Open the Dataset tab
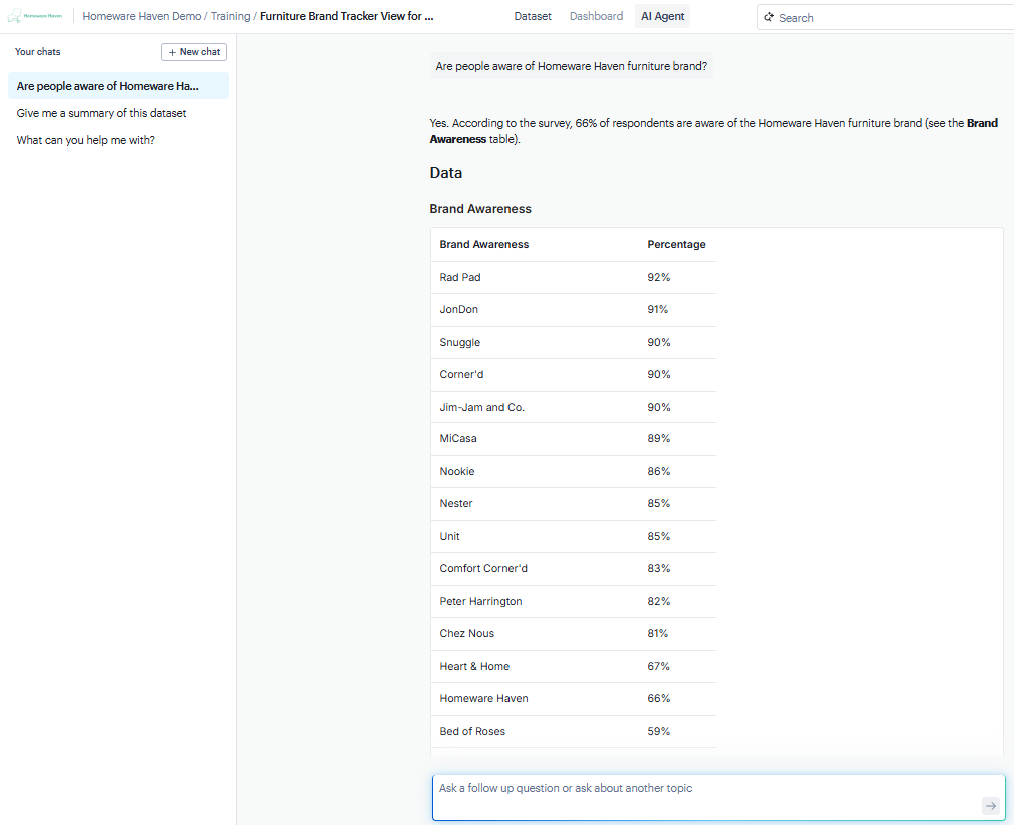Viewport: 1014px width, 825px height. coord(533,16)
